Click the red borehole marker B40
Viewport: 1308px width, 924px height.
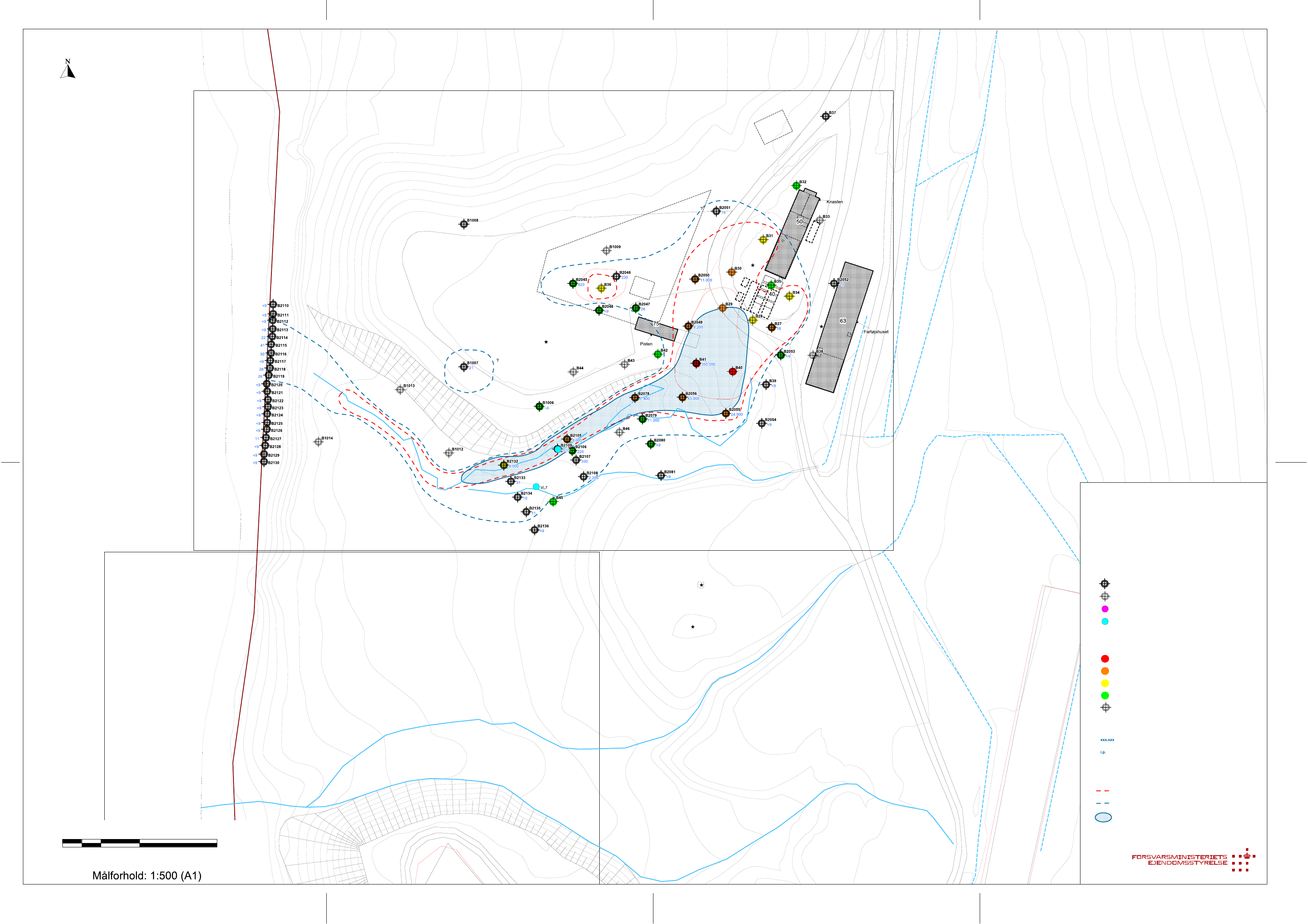tap(733, 371)
